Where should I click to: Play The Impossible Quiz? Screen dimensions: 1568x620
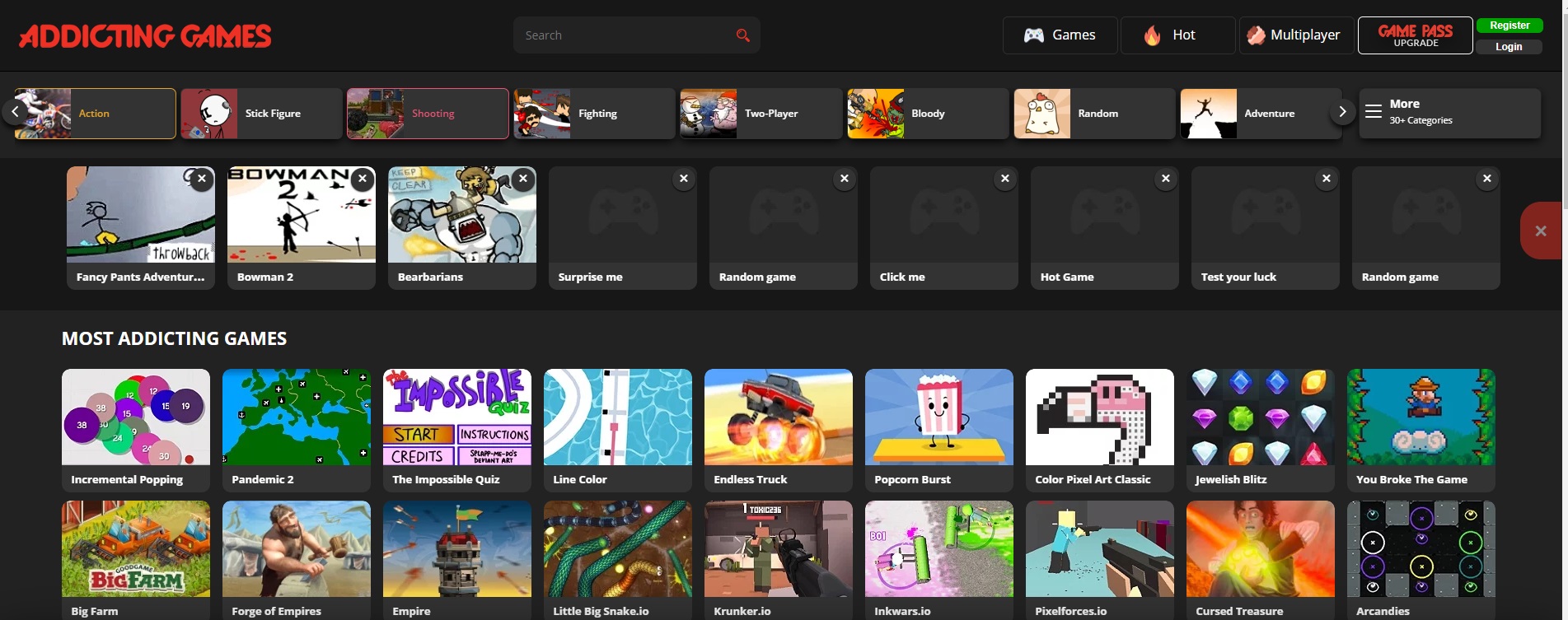[x=457, y=430]
